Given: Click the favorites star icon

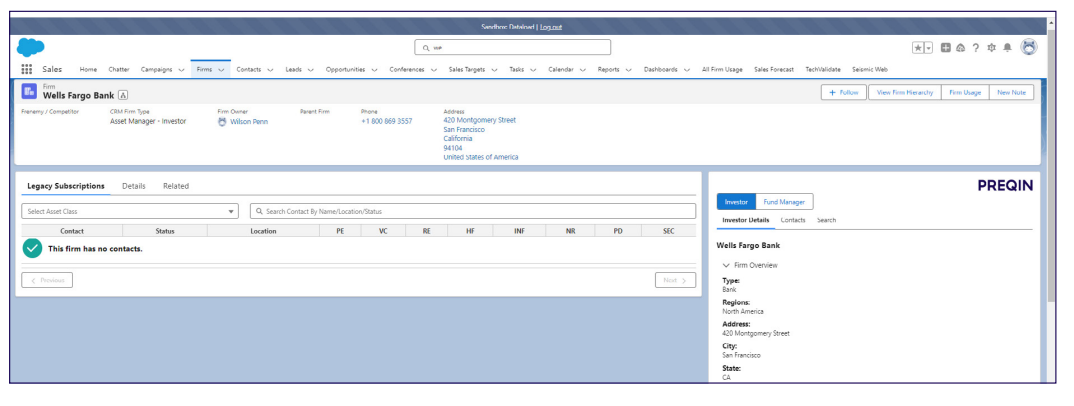Looking at the screenshot, I should (x=918, y=48).
